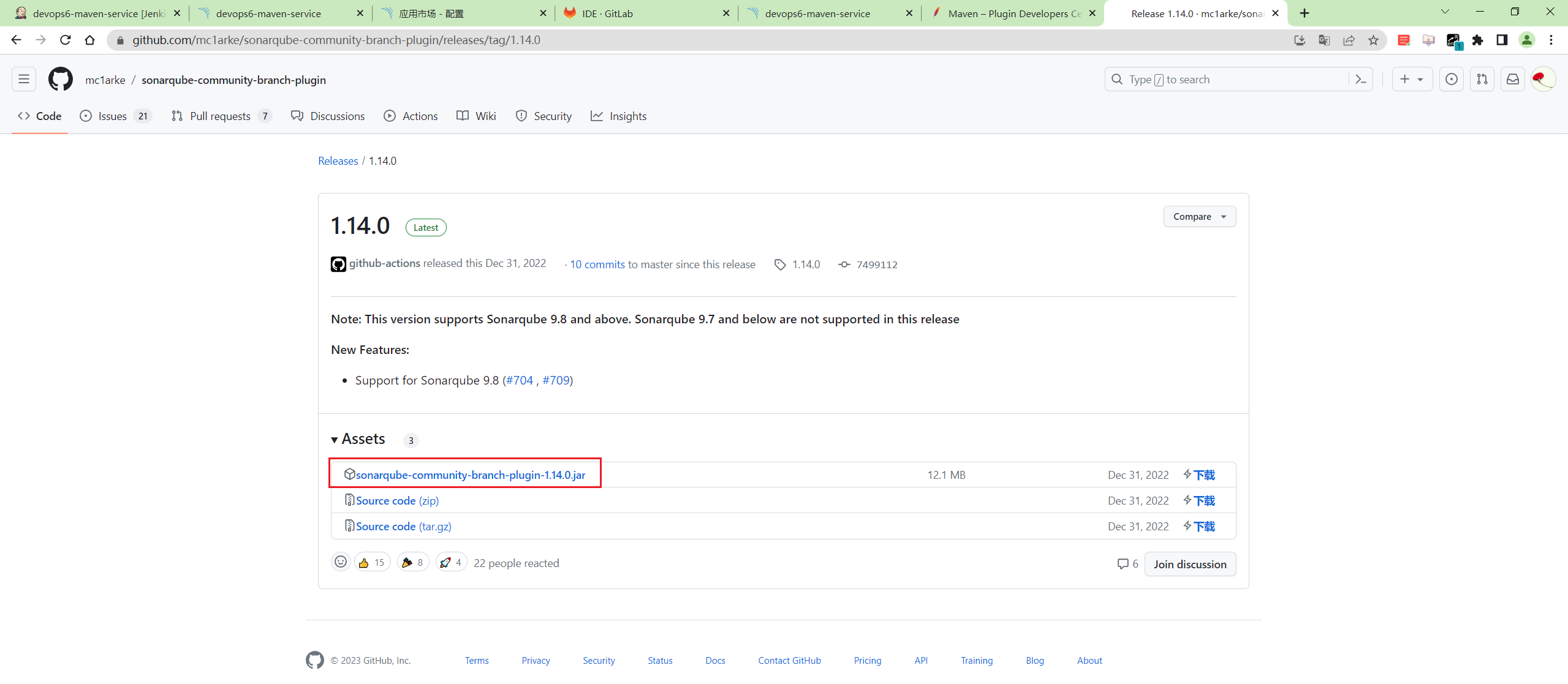The width and height of the screenshot is (1568, 684).
Task: Toggle the browser side panel icon
Action: 1502,40
